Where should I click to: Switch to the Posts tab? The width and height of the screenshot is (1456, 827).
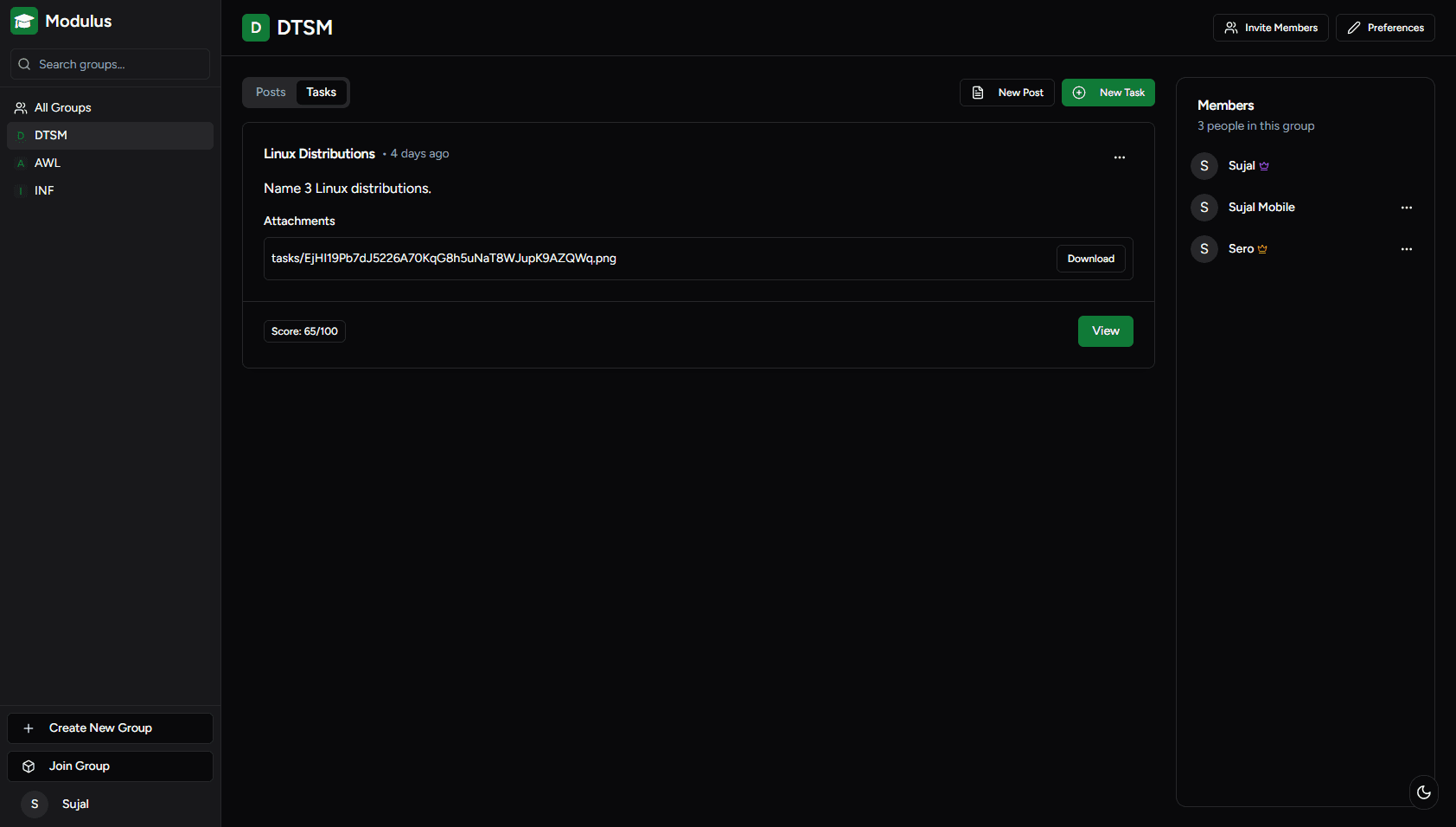point(271,93)
